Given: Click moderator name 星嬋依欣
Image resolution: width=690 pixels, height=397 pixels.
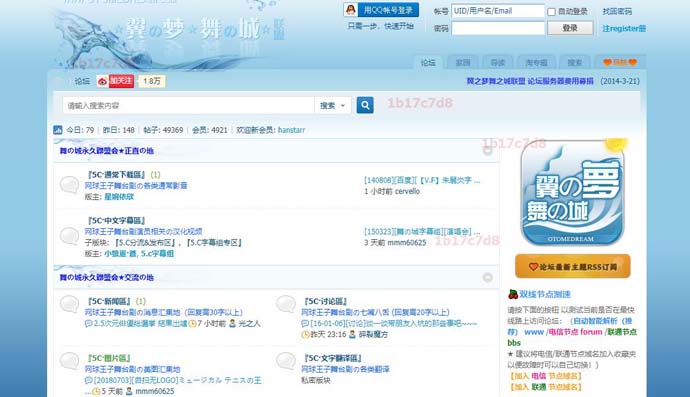Looking at the screenshot, I should (x=119, y=197).
